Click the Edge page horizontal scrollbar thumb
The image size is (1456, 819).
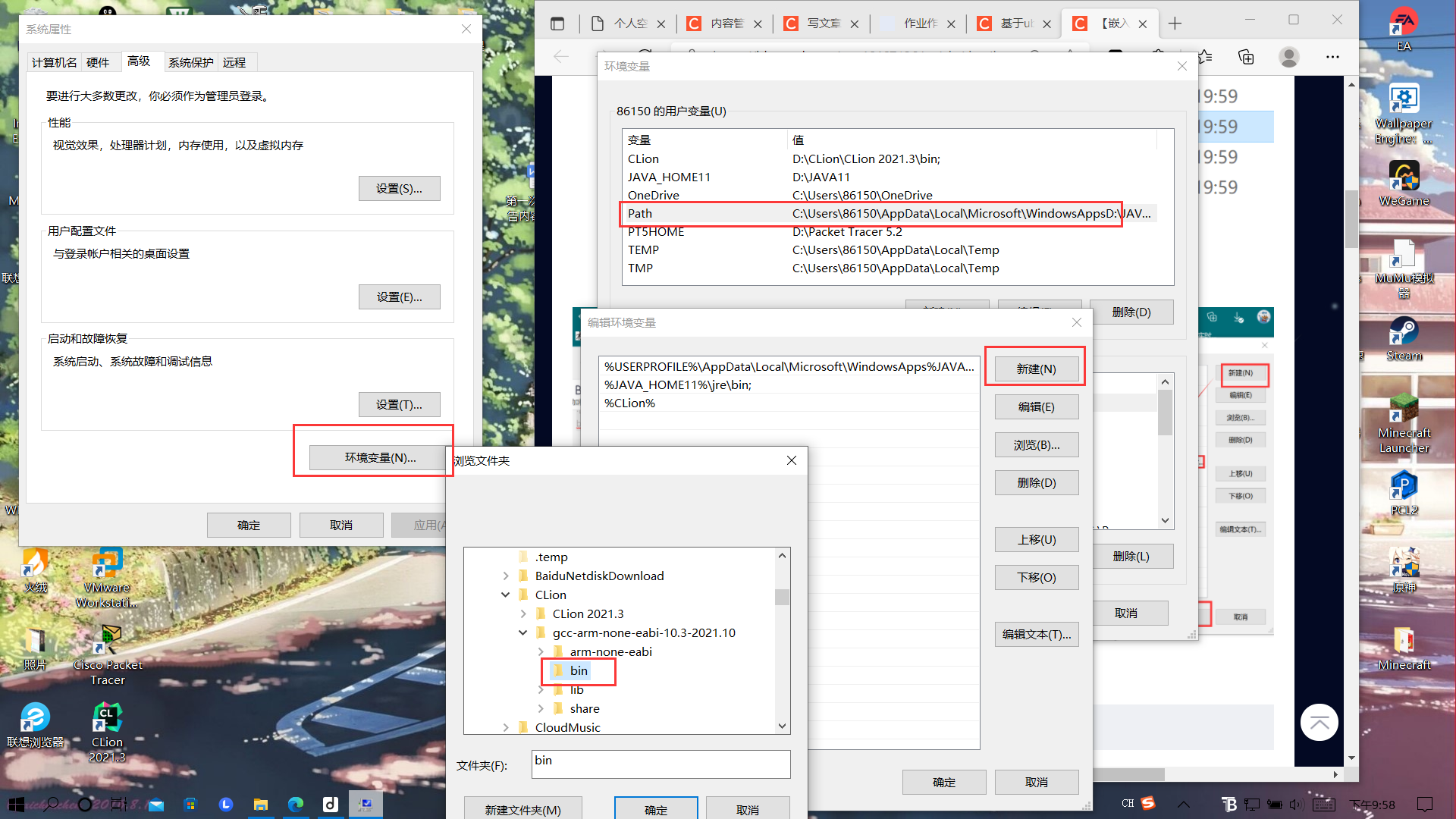pyautogui.click(x=1128, y=774)
